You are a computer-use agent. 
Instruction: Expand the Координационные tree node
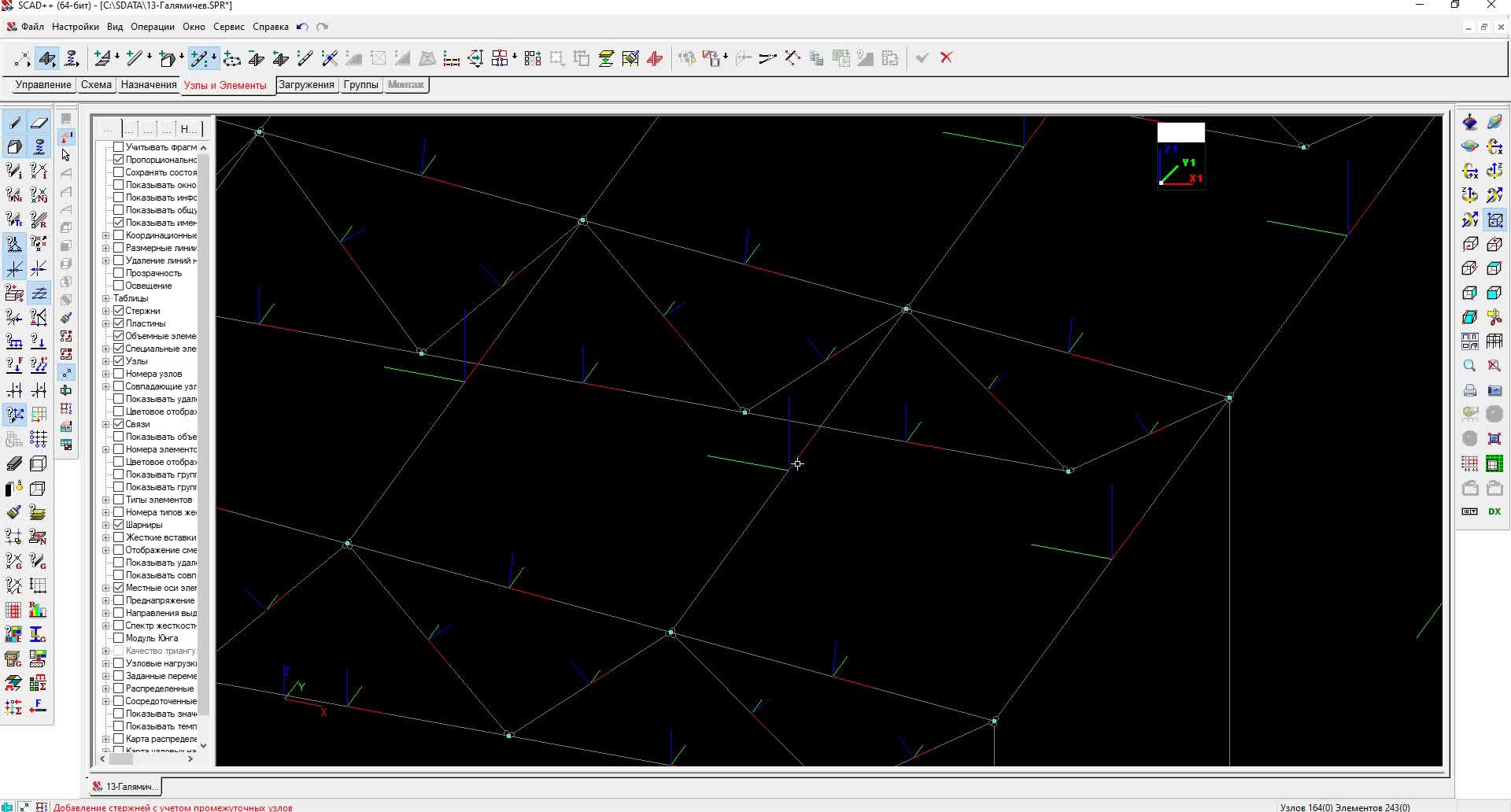pos(106,235)
